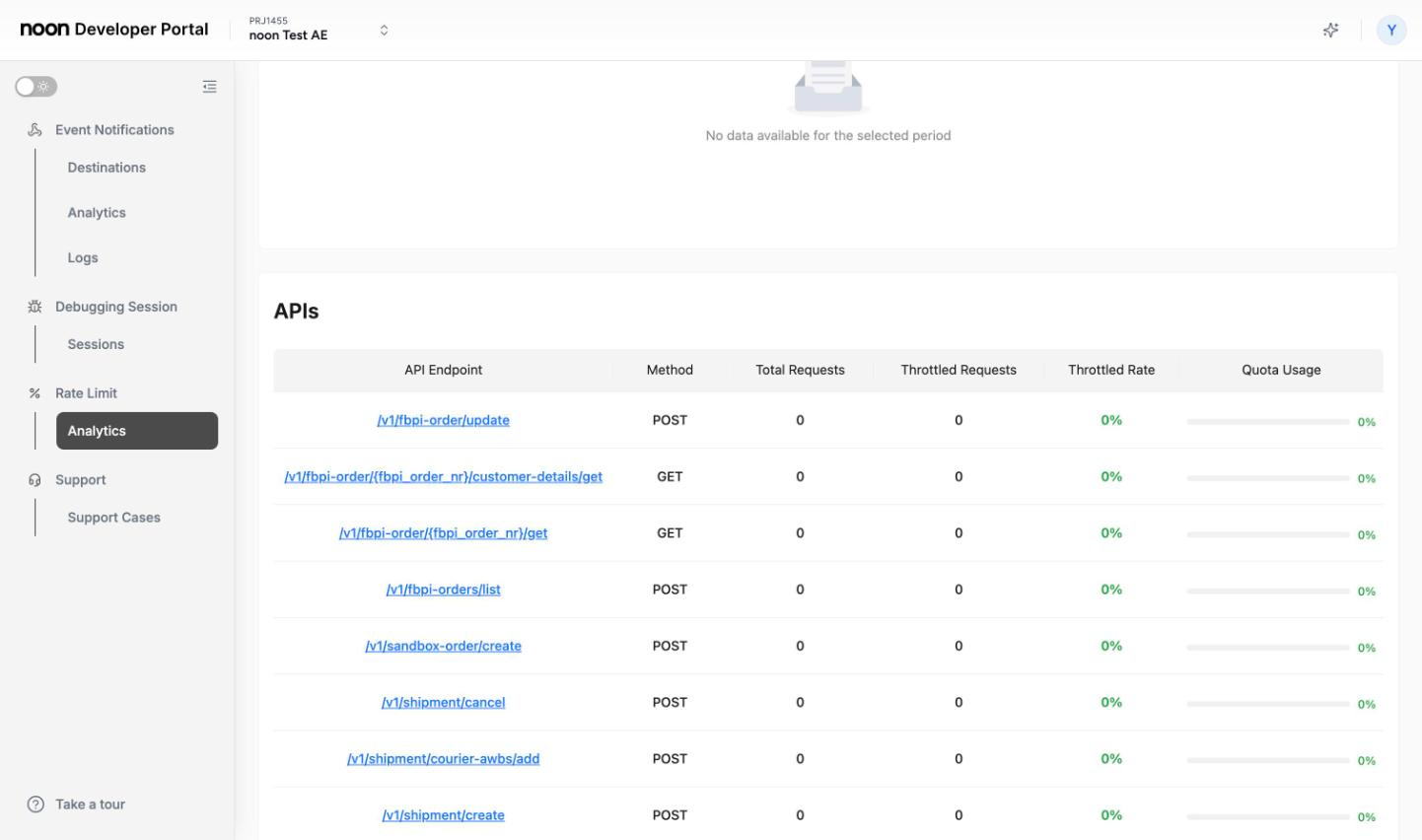The height and width of the screenshot is (840, 1422).
Task: Click the 'No data available for the selected period' message
Action: coord(828,136)
